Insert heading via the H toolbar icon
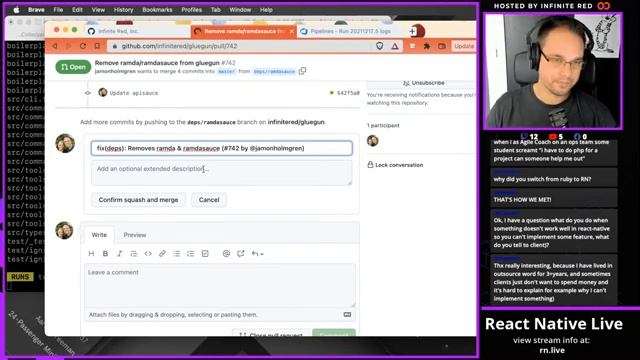This screenshot has height=360, width=640. click(x=91, y=253)
